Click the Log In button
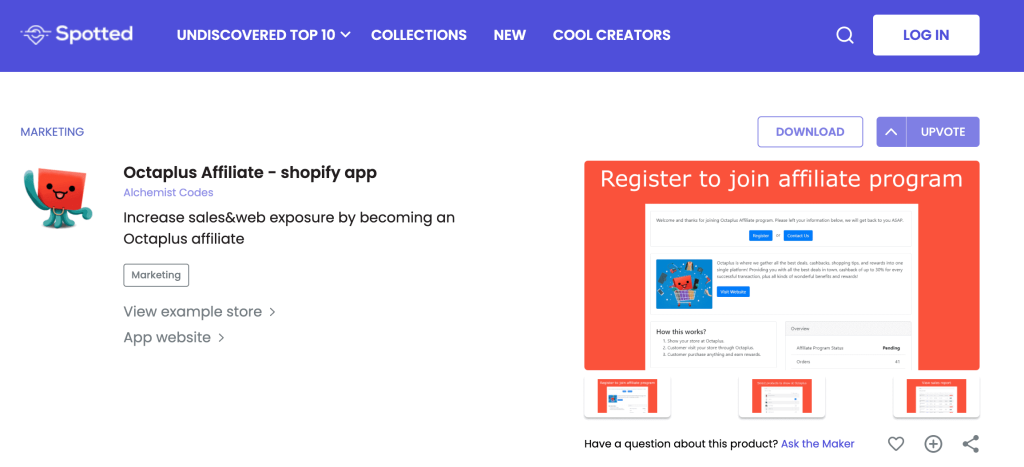 tap(926, 35)
